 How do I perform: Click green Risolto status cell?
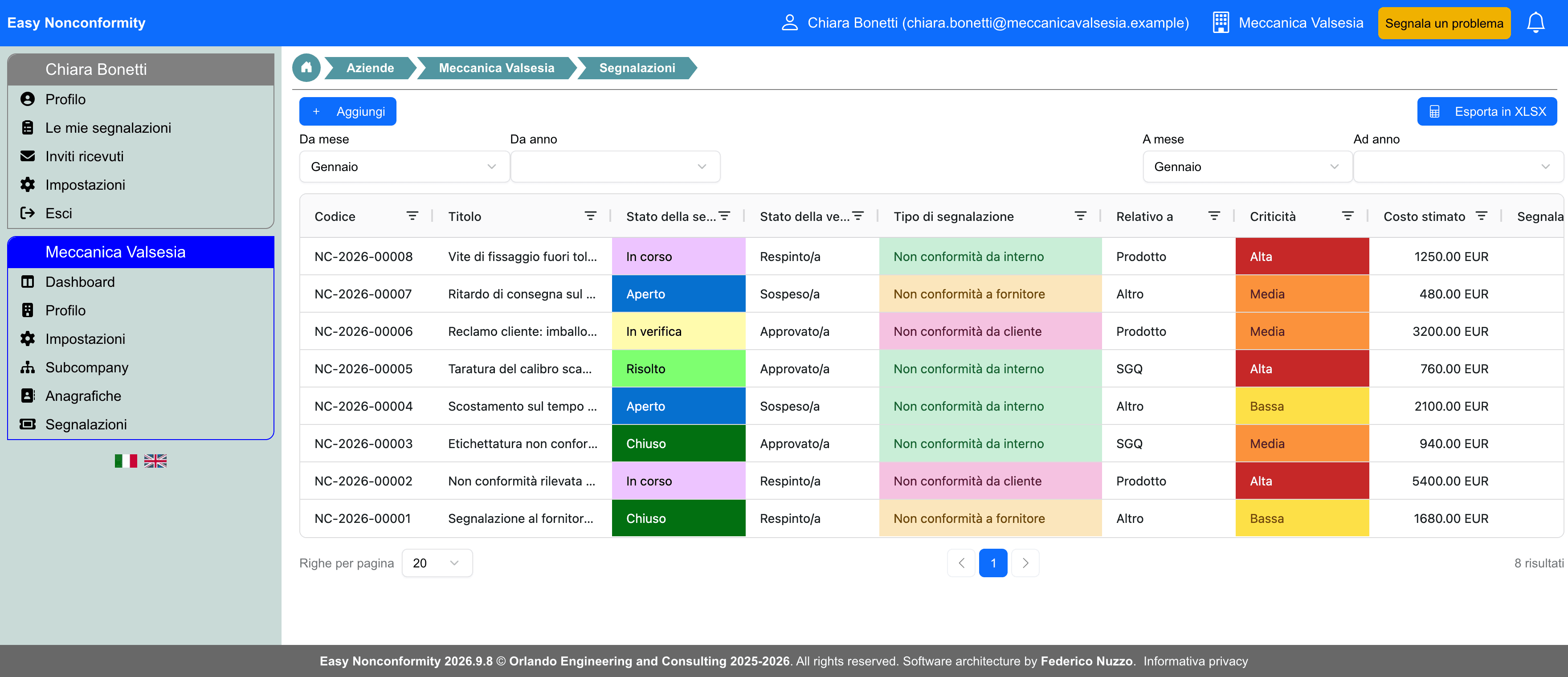678,369
